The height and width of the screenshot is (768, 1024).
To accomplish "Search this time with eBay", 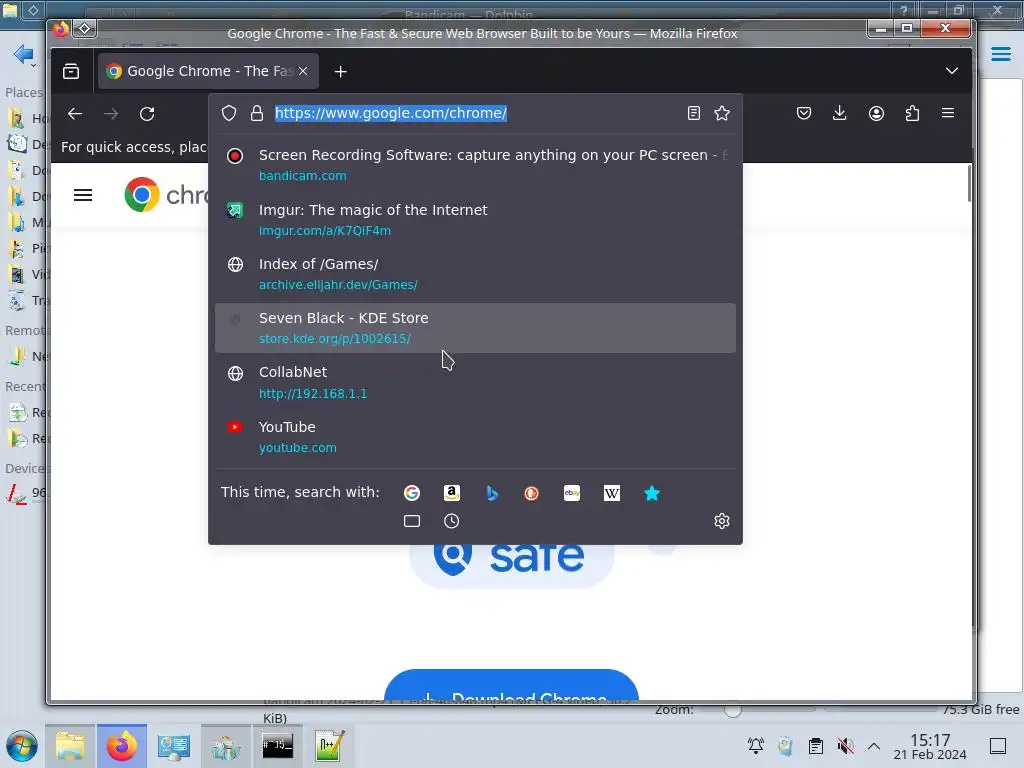I will pos(572,493).
